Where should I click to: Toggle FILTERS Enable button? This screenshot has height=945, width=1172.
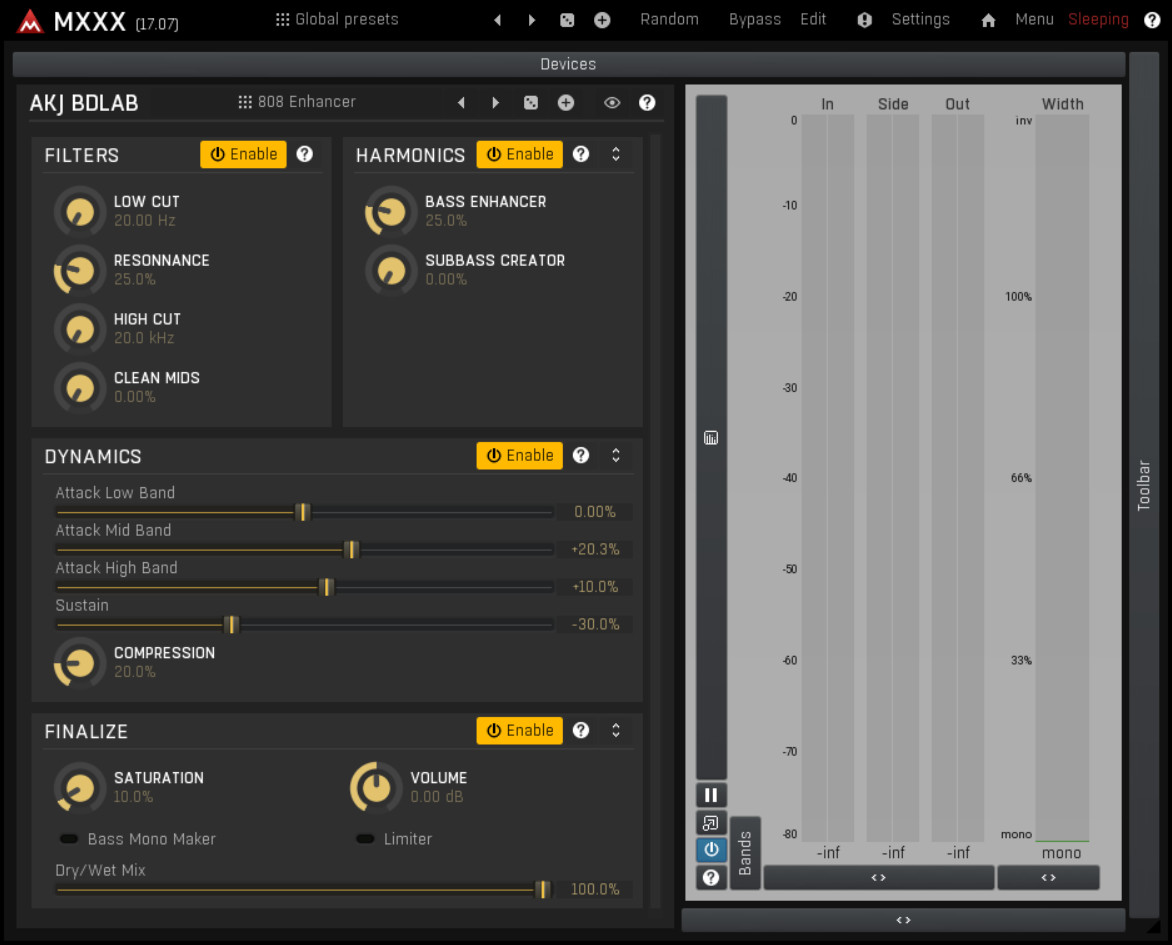[243, 154]
